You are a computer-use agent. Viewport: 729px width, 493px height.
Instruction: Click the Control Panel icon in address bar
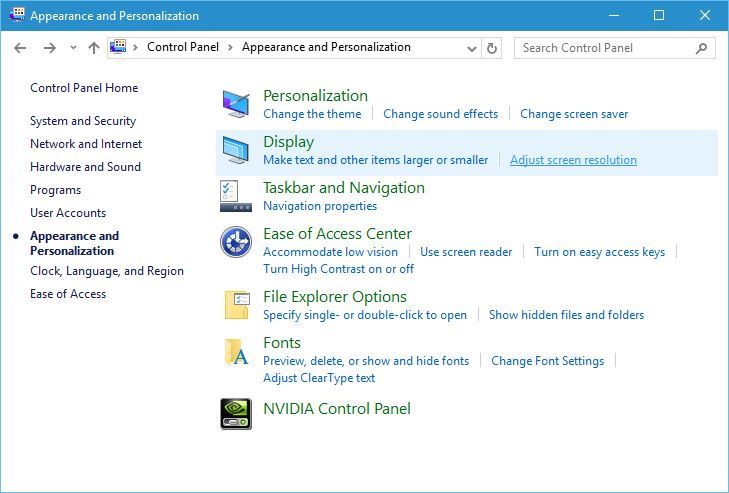(x=118, y=47)
